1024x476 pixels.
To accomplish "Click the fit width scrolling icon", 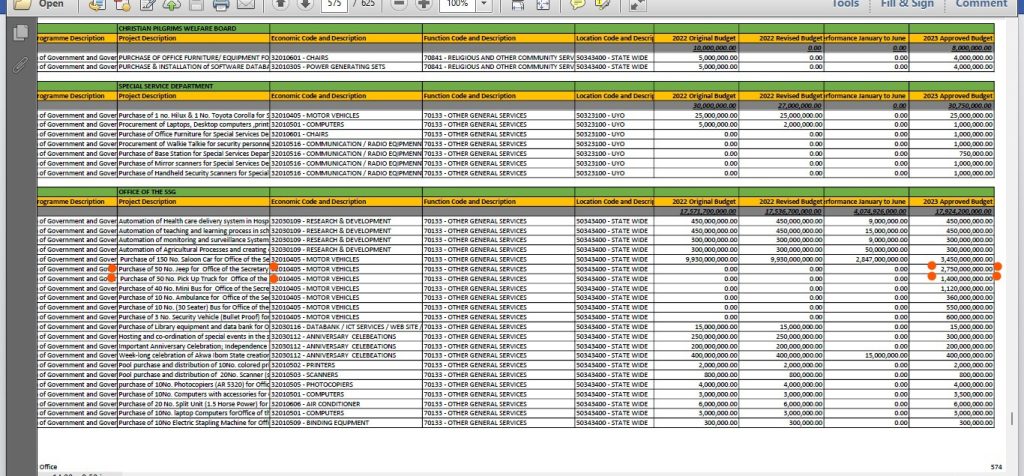I will coord(518,4).
